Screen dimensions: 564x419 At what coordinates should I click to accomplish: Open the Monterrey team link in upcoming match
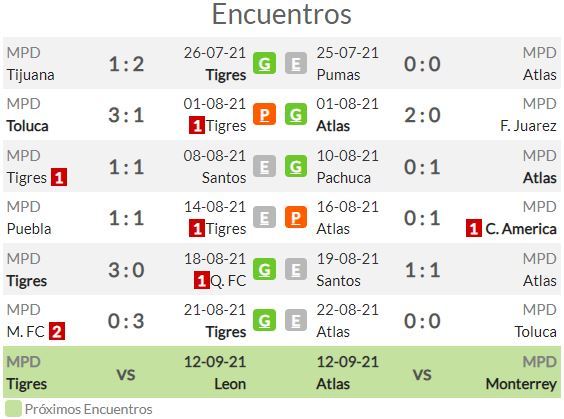(521, 384)
